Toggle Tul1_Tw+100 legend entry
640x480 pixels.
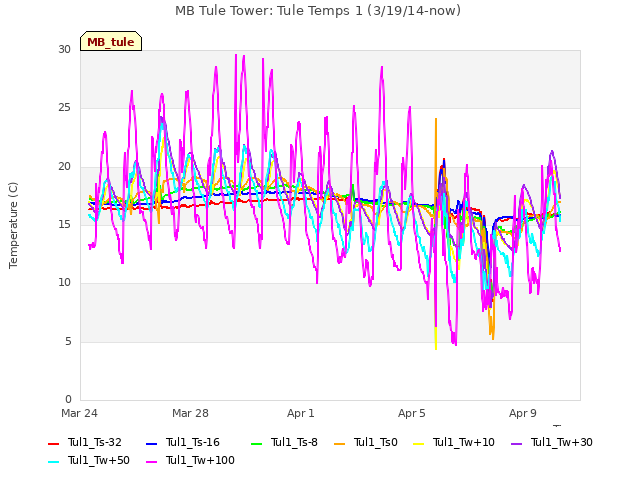click(x=190, y=460)
